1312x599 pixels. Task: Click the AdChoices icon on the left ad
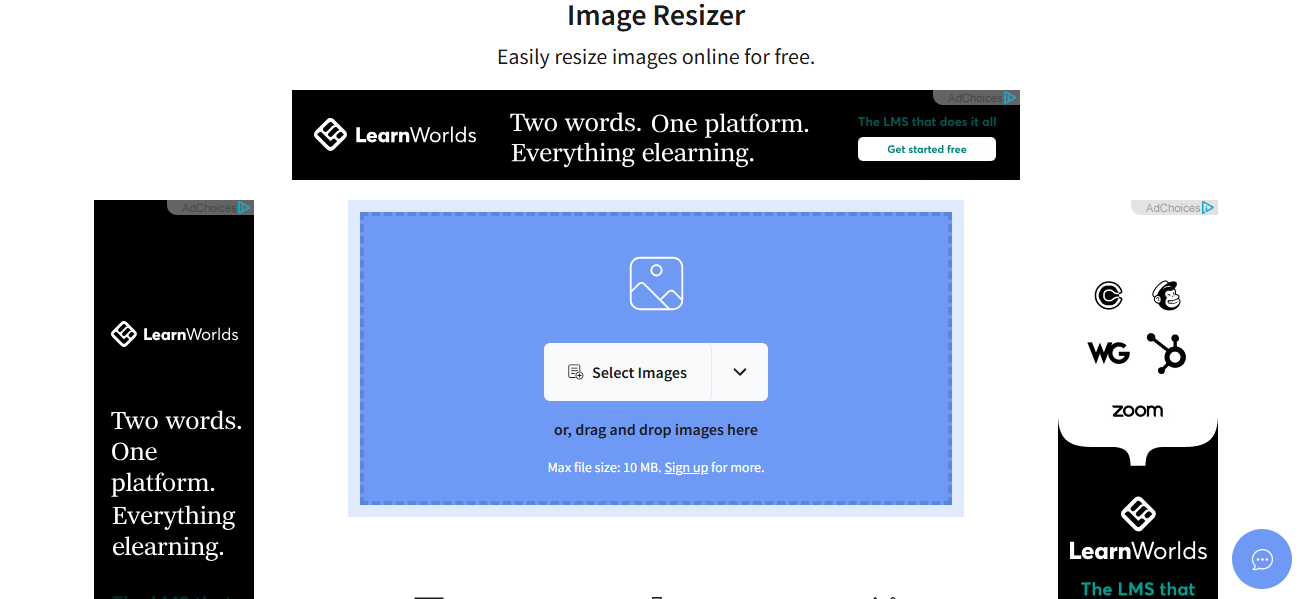tap(245, 207)
